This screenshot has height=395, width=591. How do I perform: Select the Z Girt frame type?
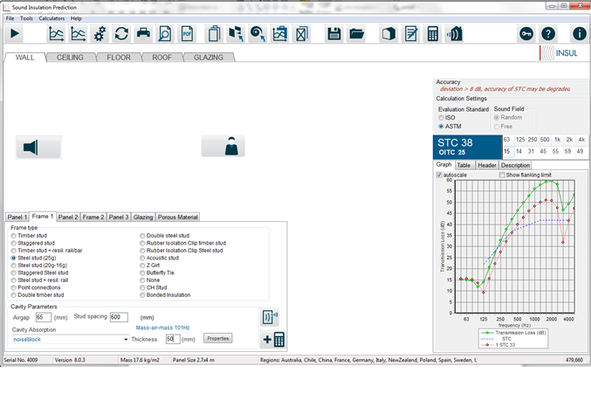(142, 266)
